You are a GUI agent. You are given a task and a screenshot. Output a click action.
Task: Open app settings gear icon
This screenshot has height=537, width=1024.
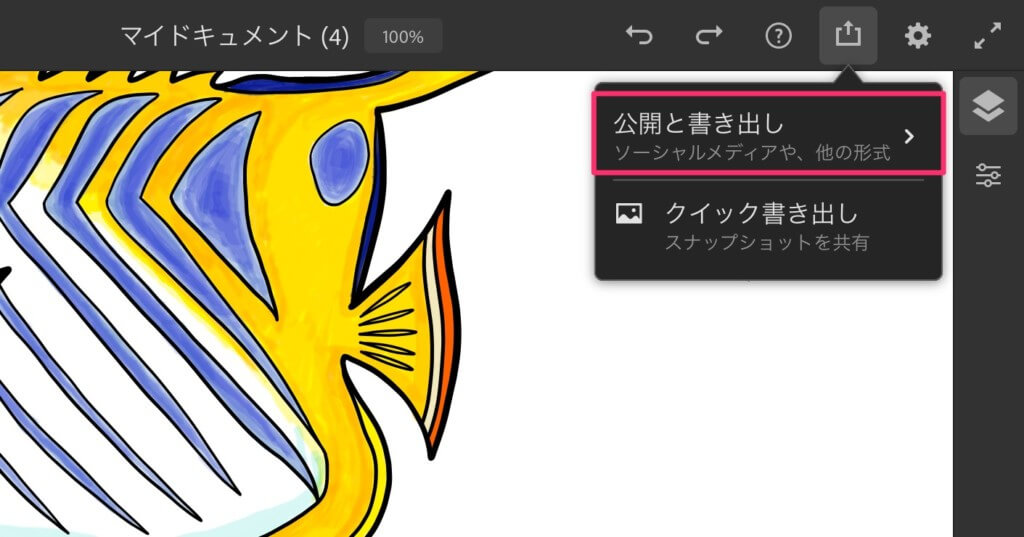point(917,36)
